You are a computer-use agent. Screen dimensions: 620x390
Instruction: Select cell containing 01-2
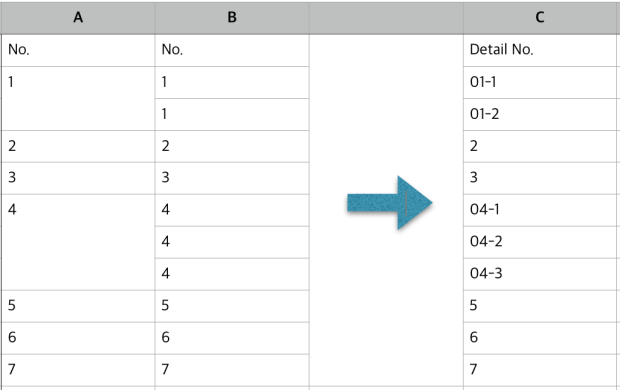pos(540,114)
